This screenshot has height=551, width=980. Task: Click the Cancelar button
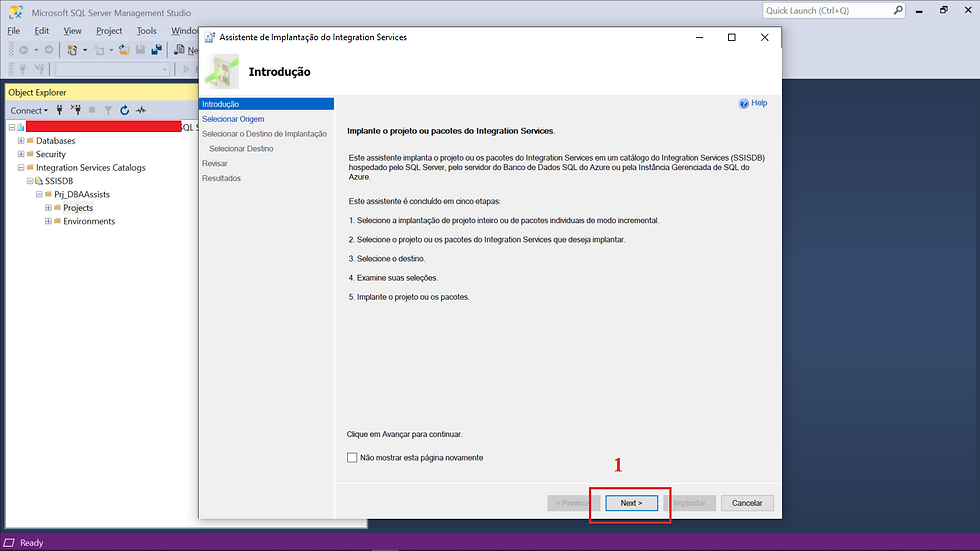pos(747,503)
